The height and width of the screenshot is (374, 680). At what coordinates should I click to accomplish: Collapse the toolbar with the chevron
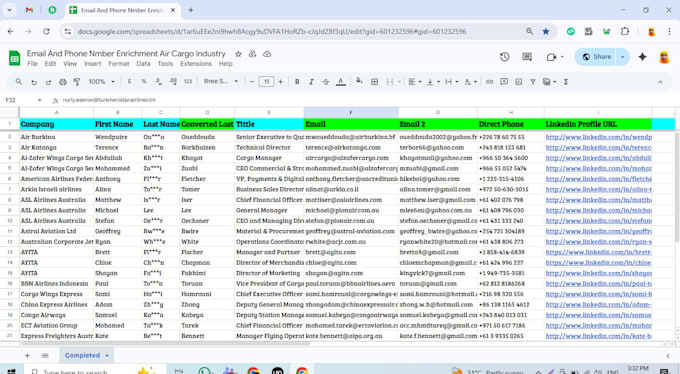(x=660, y=82)
